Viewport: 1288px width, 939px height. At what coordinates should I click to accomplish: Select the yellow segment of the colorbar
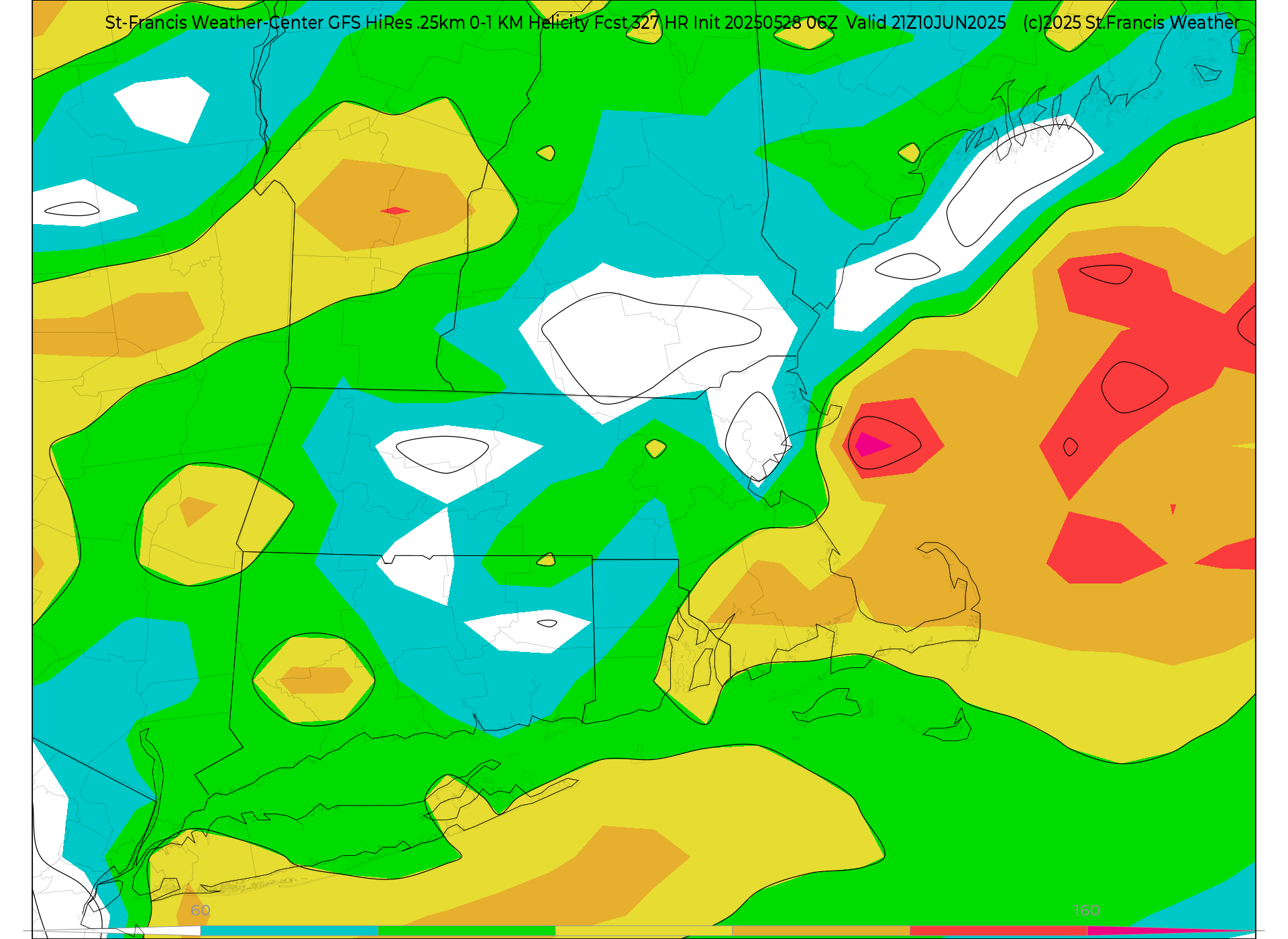(644, 931)
